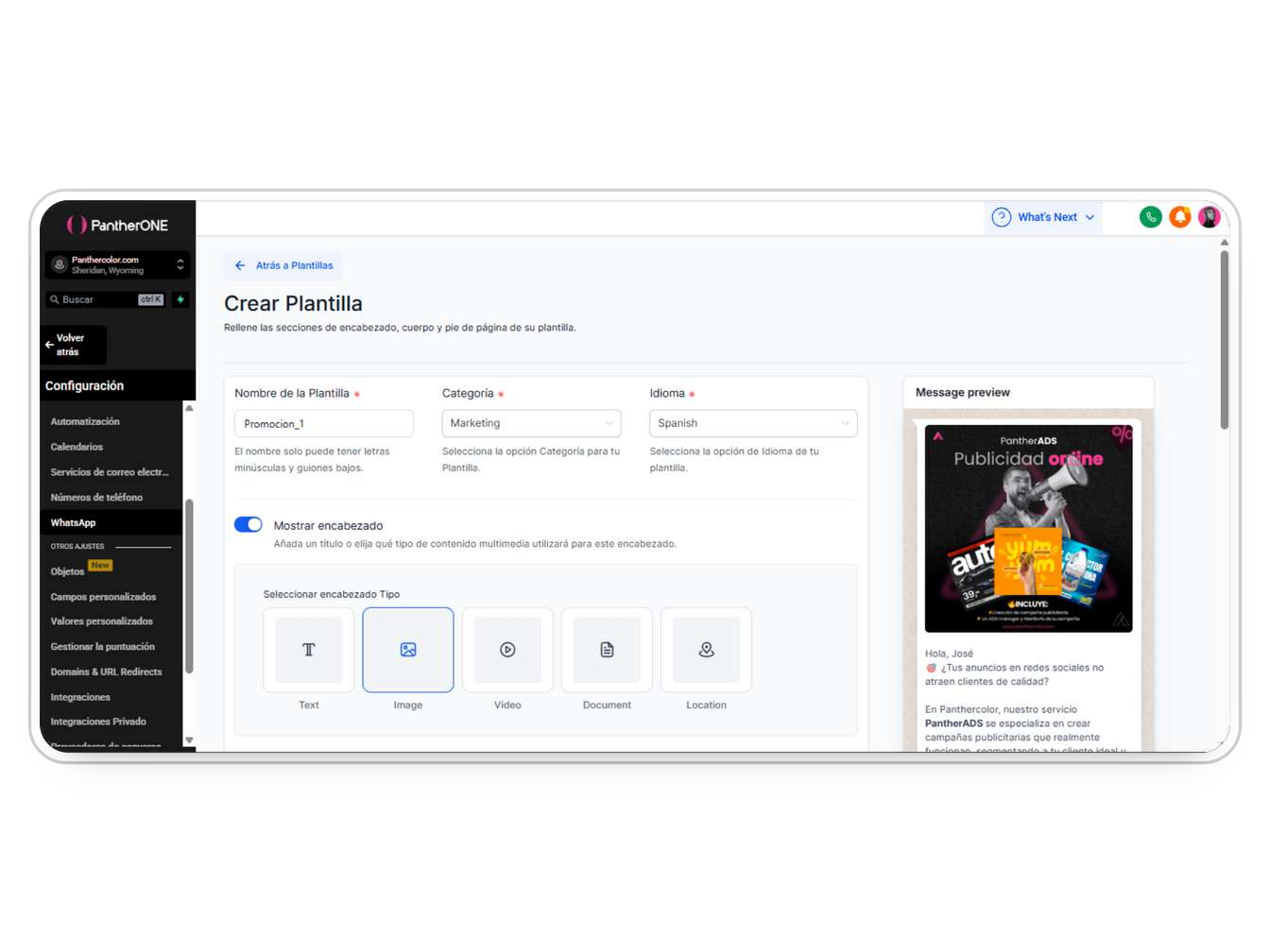Click the Hola, José preview text
The width and height of the screenshot is (1270, 952).
[x=949, y=654]
